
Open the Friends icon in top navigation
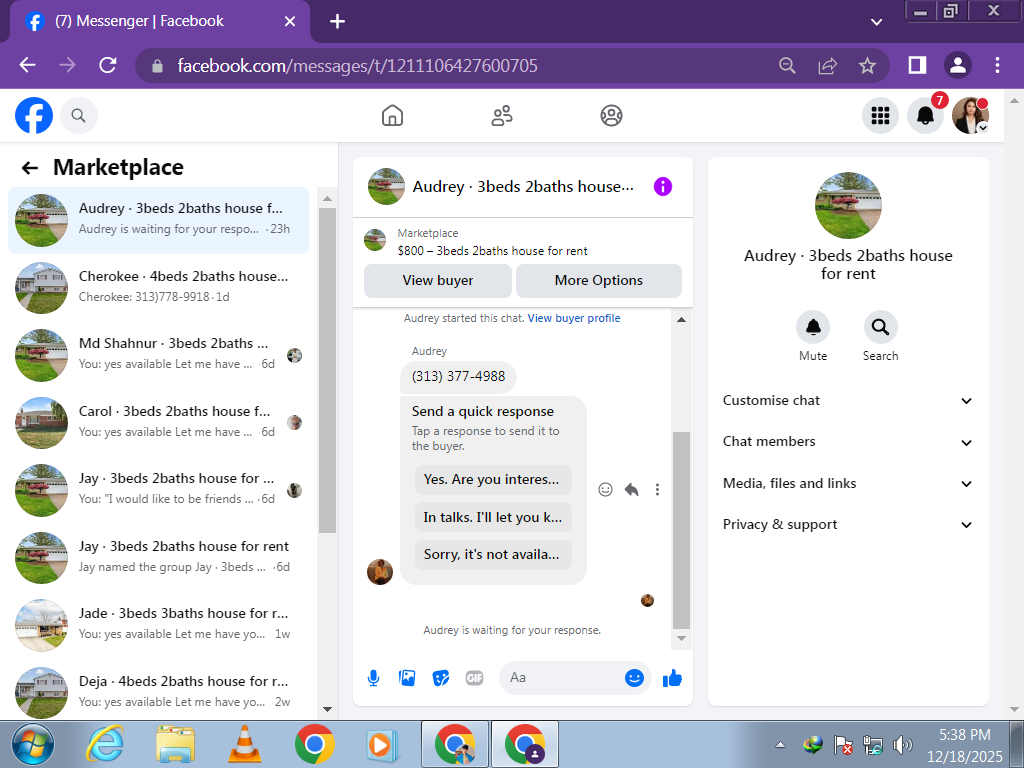click(x=502, y=116)
